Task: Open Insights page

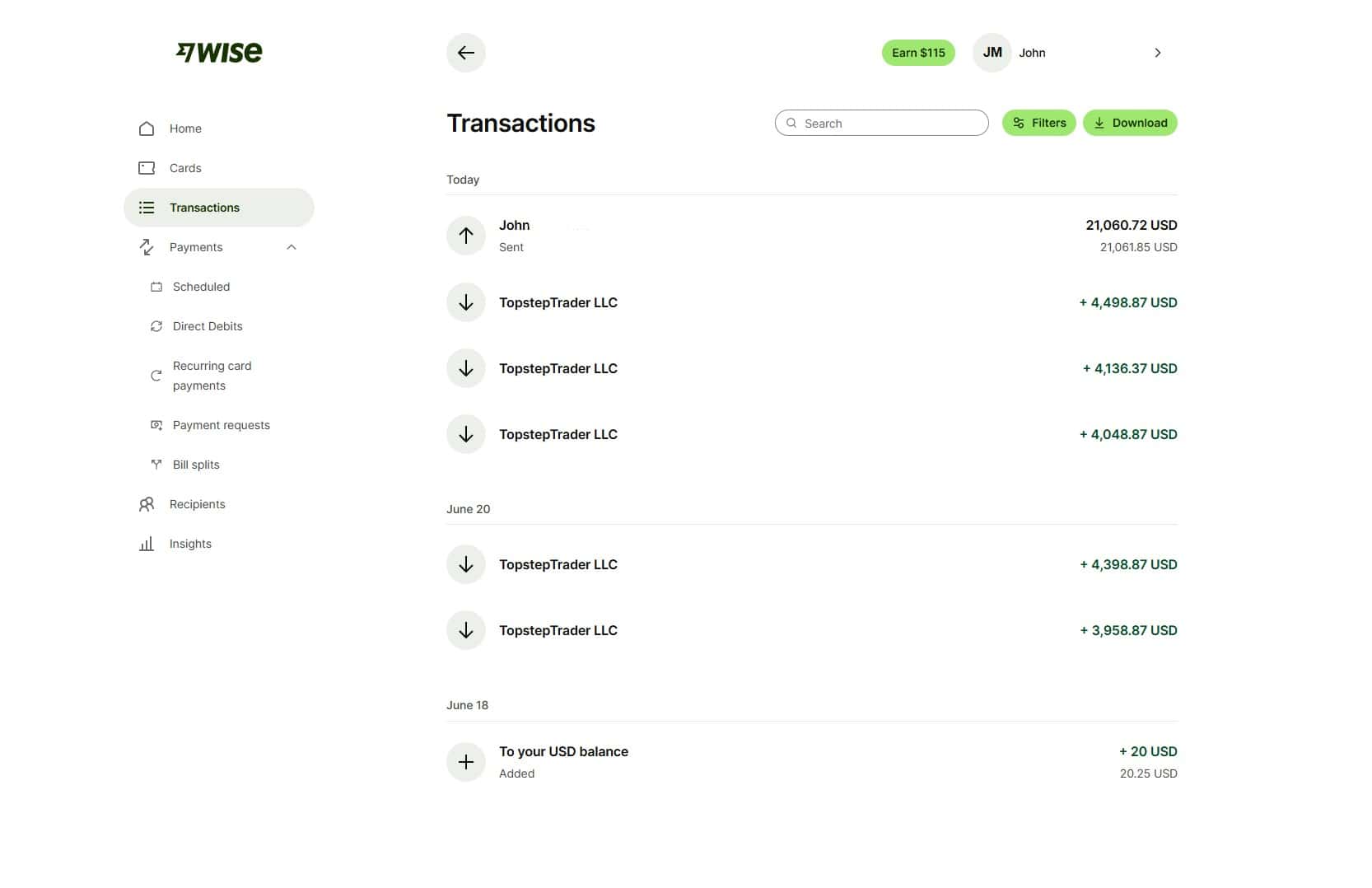Action: click(219, 544)
